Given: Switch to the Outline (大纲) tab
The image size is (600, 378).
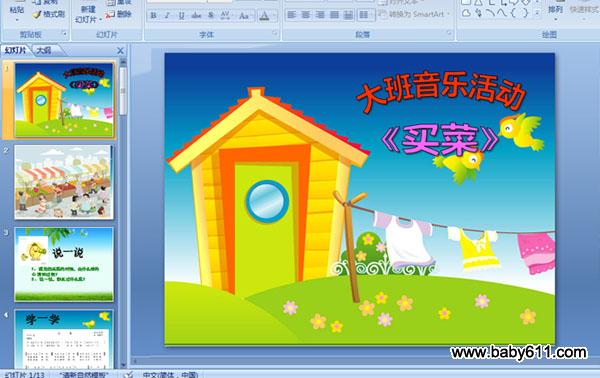Looking at the screenshot, I should pyautogui.click(x=44, y=50).
